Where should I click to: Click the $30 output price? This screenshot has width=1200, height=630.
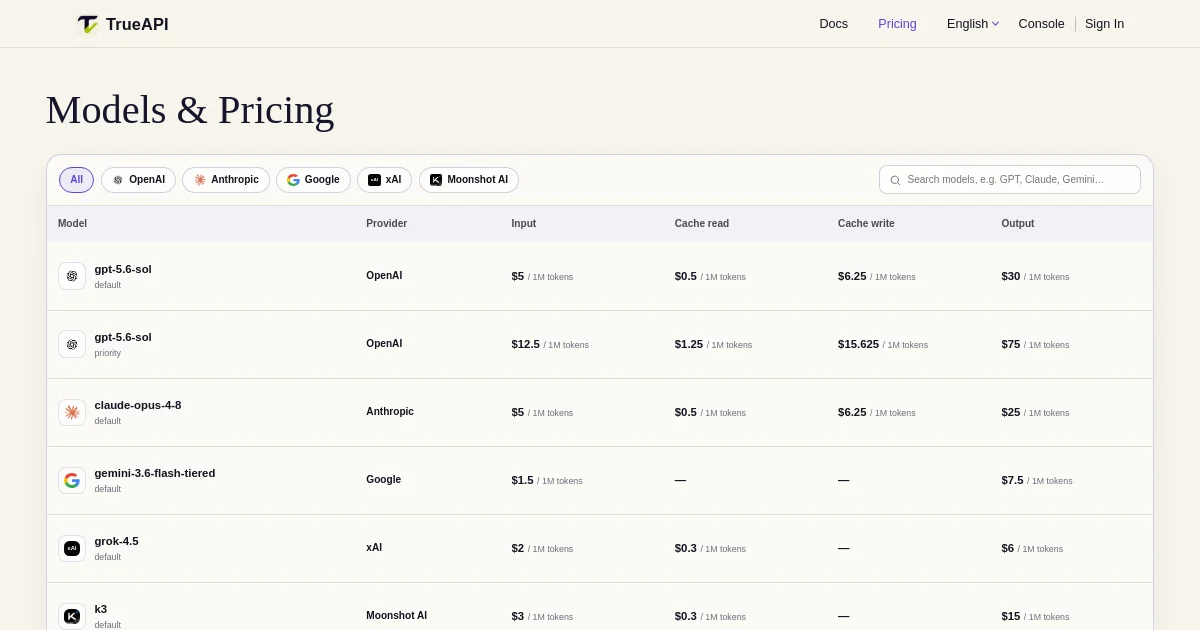(x=1011, y=276)
